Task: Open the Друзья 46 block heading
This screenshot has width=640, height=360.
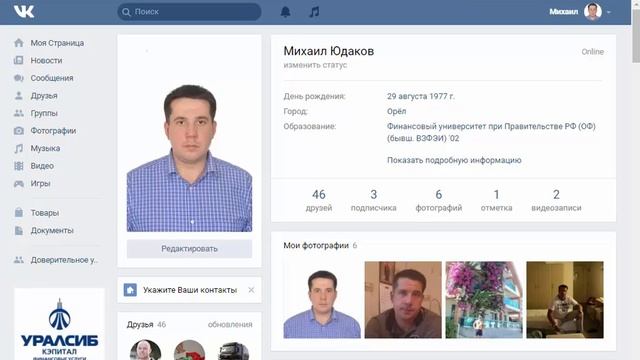Action: 146,324
